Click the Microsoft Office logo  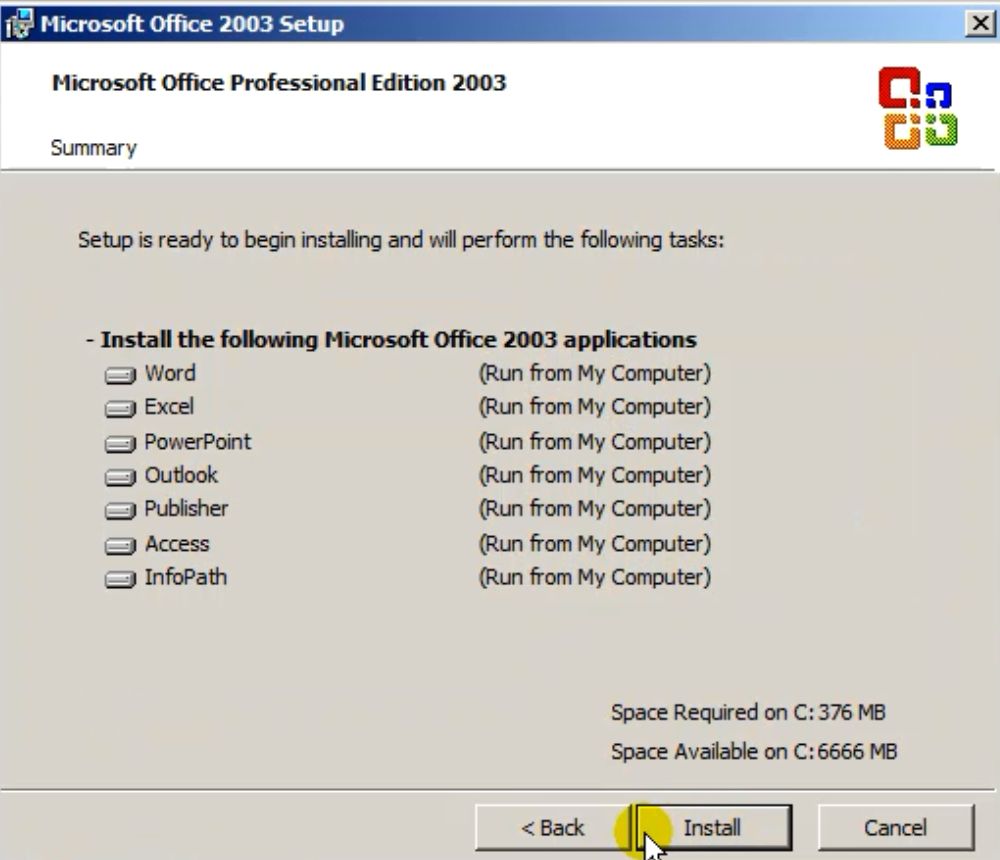[x=918, y=108]
